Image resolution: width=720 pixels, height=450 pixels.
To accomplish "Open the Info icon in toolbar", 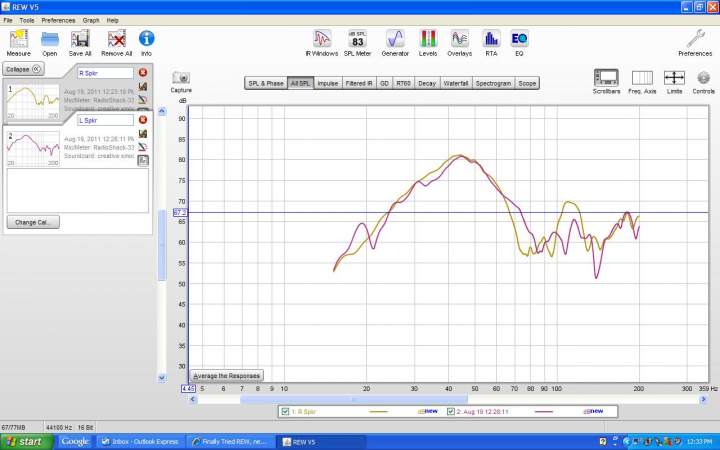I will coord(146,43).
